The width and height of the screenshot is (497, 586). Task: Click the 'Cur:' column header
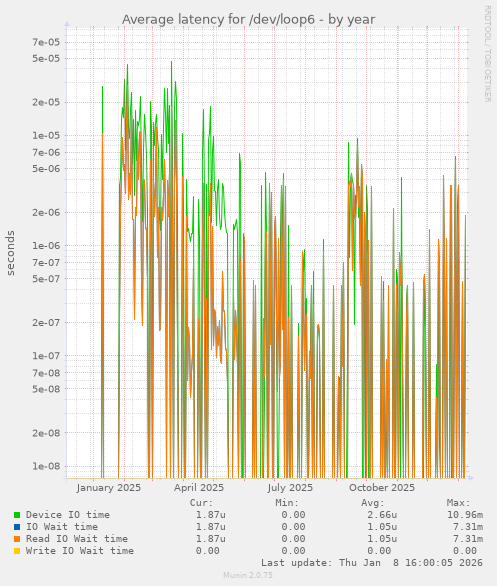click(x=201, y=503)
